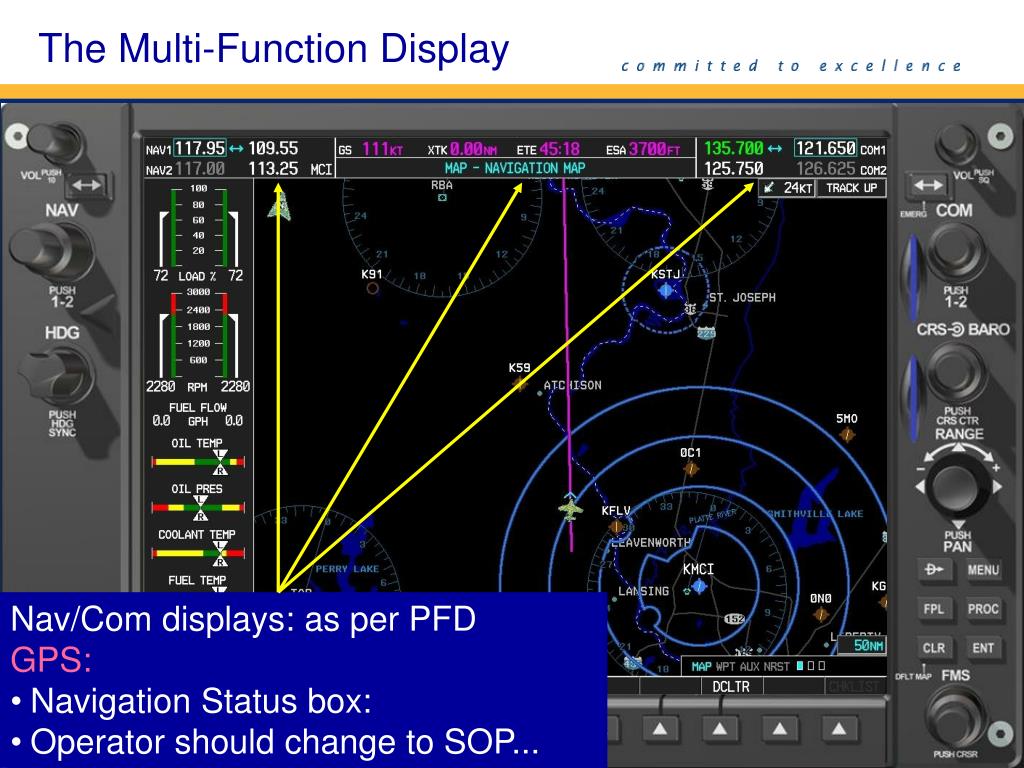Click the Direct-To key
This screenshot has height=768, width=1024.
(x=933, y=570)
